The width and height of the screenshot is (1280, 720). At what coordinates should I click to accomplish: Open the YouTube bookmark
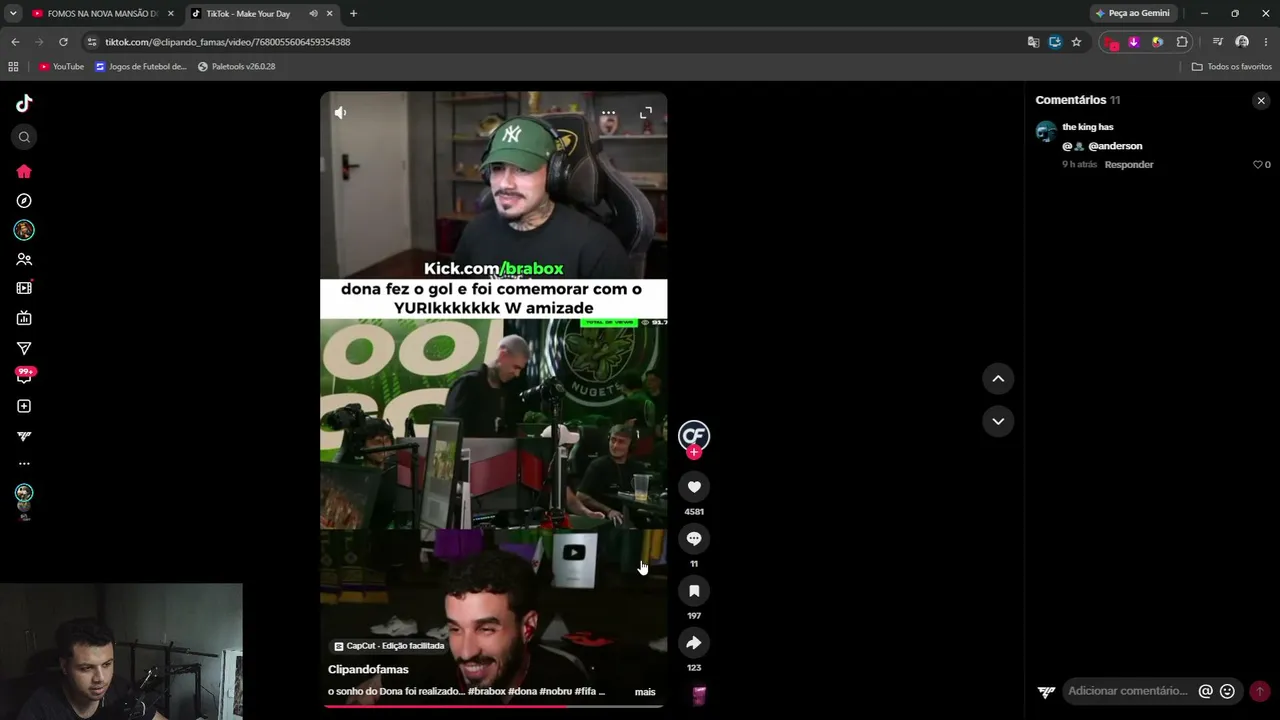tap(62, 67)
